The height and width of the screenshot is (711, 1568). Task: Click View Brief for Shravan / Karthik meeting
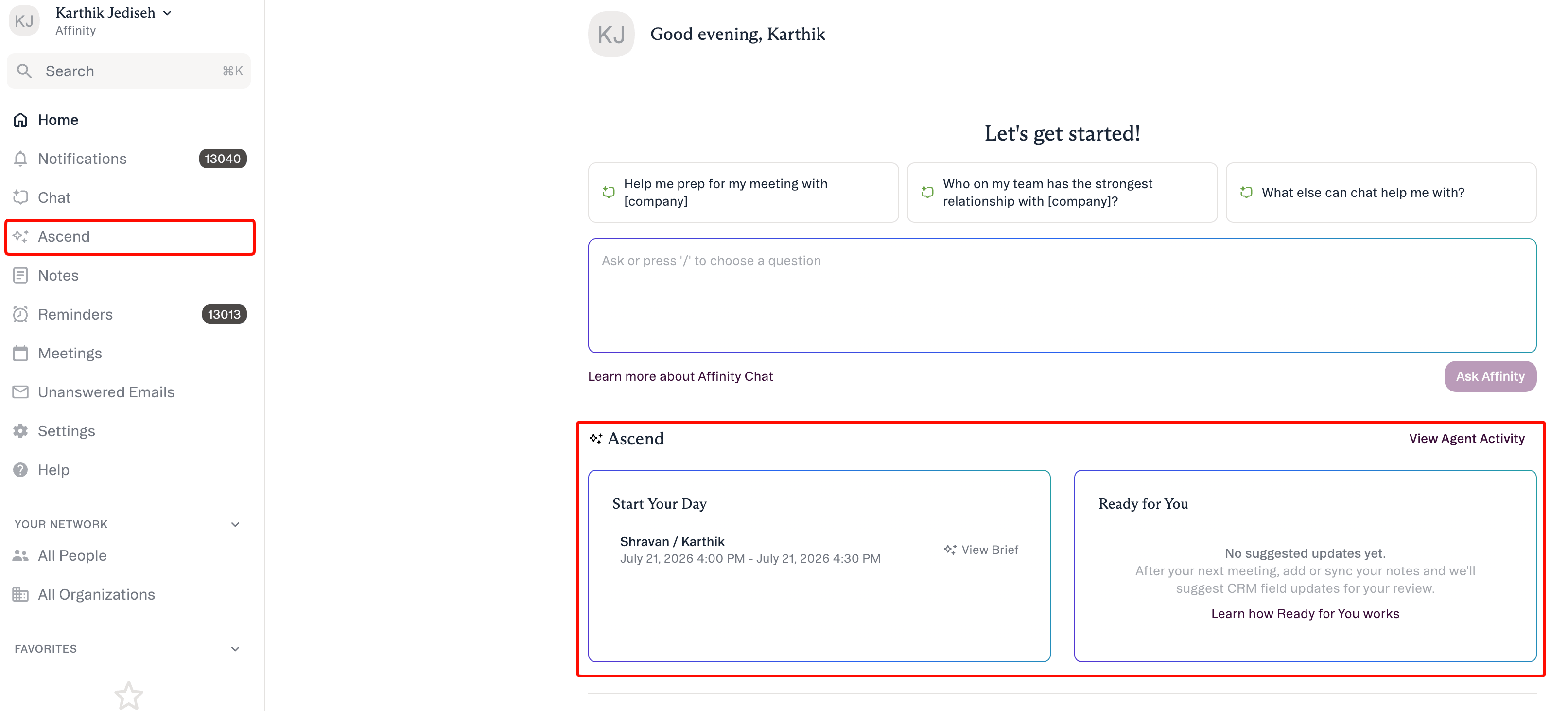[x=981, y=550]
